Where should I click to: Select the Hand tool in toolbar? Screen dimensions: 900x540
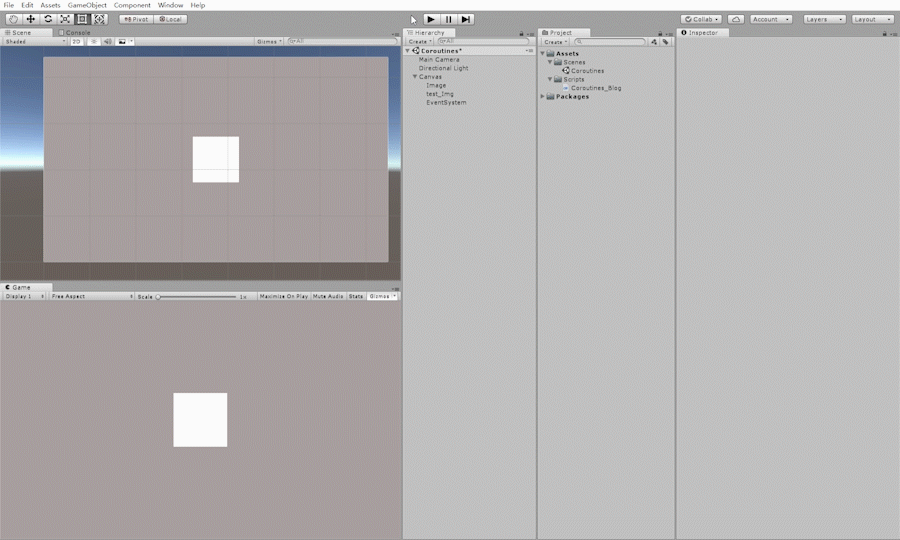tap(13, 19)
